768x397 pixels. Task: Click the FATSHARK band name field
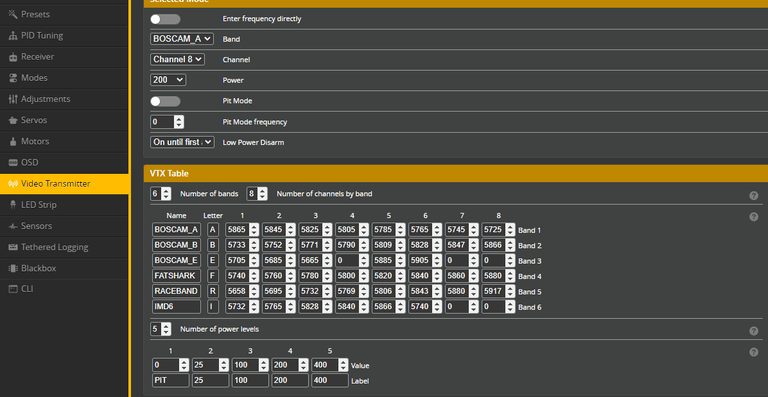click(x=176, y=276)
